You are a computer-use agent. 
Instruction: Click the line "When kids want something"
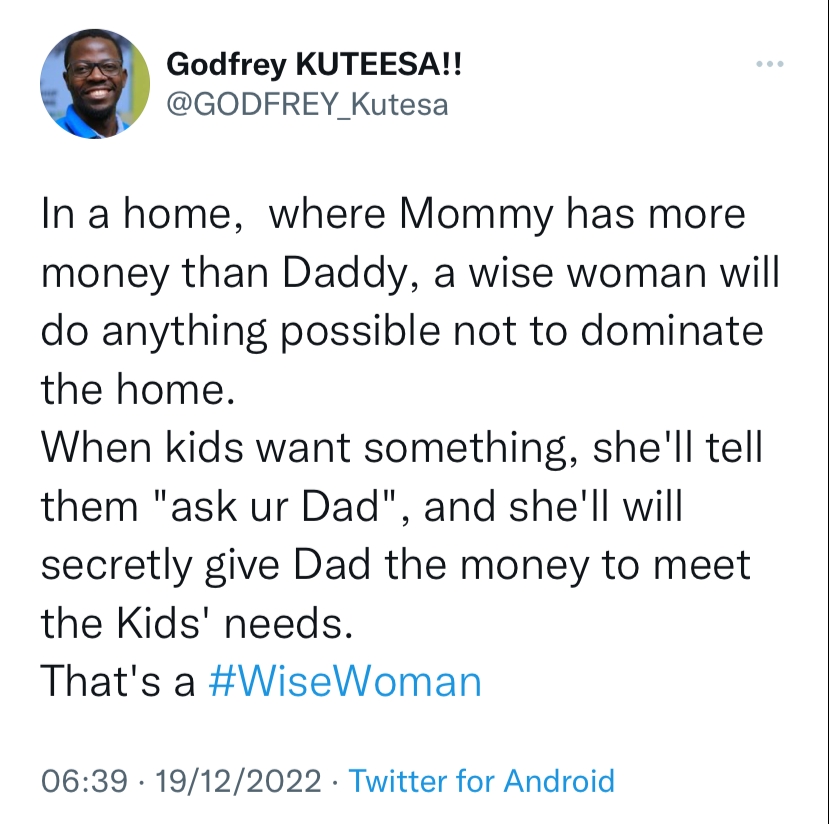401,448
